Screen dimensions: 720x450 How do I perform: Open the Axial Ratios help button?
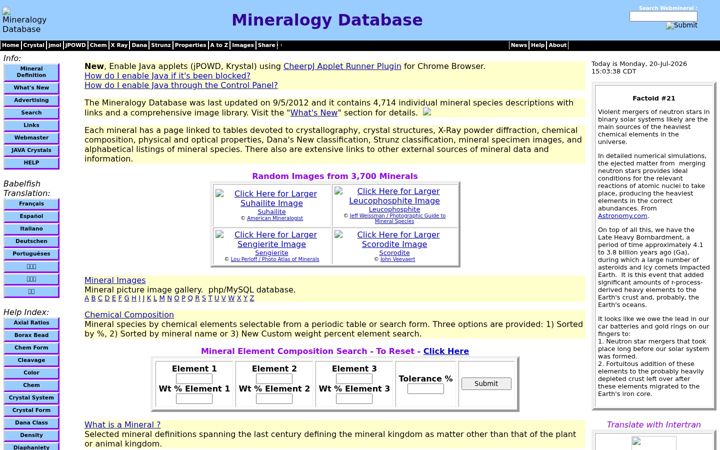(x=31, y=323)
